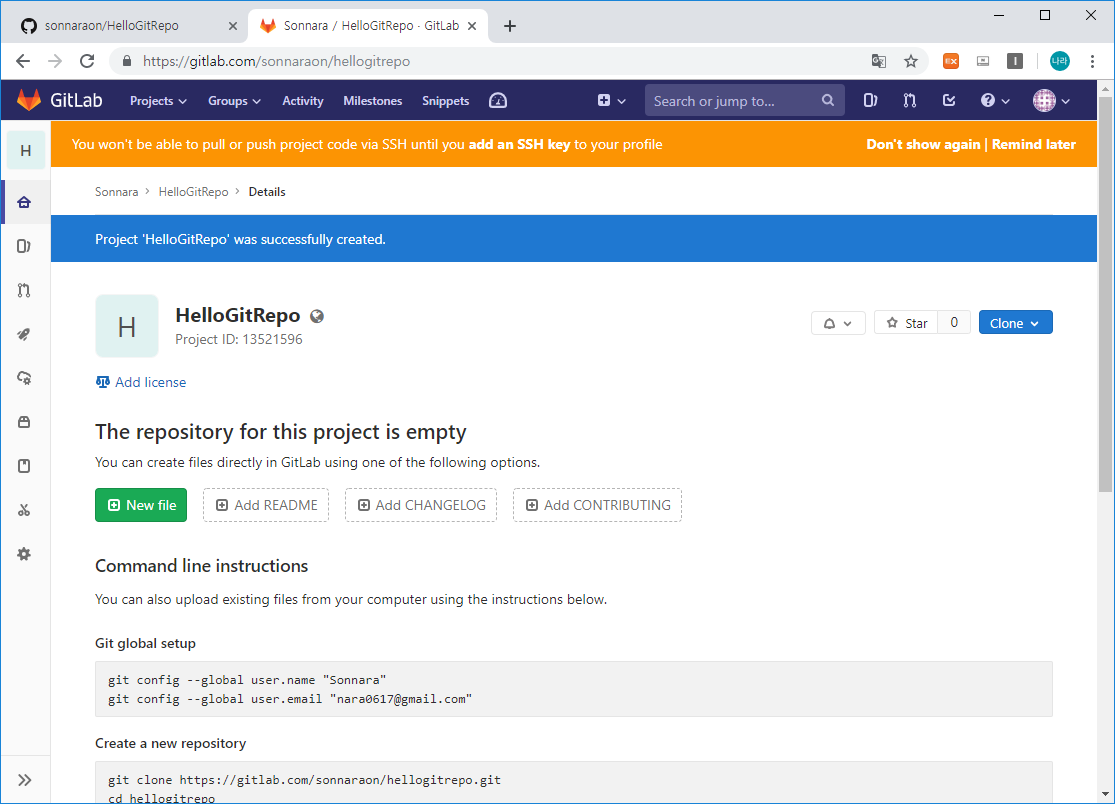Open To-Do list icon in top navbar
The image size is (1115, 804).
[x=949, y=100]
